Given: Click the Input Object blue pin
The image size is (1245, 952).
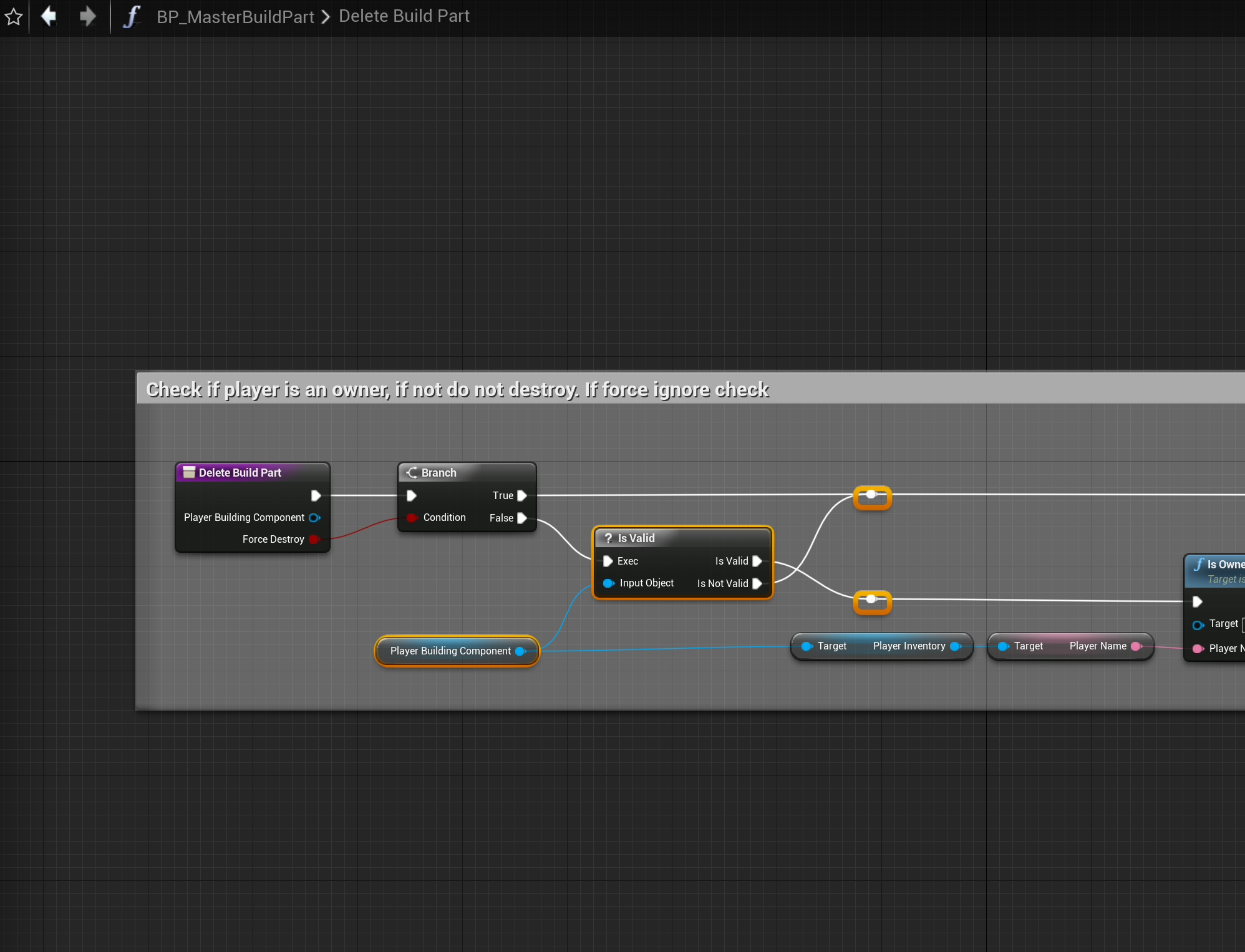Looking at the screenshot, I should 608,583.
